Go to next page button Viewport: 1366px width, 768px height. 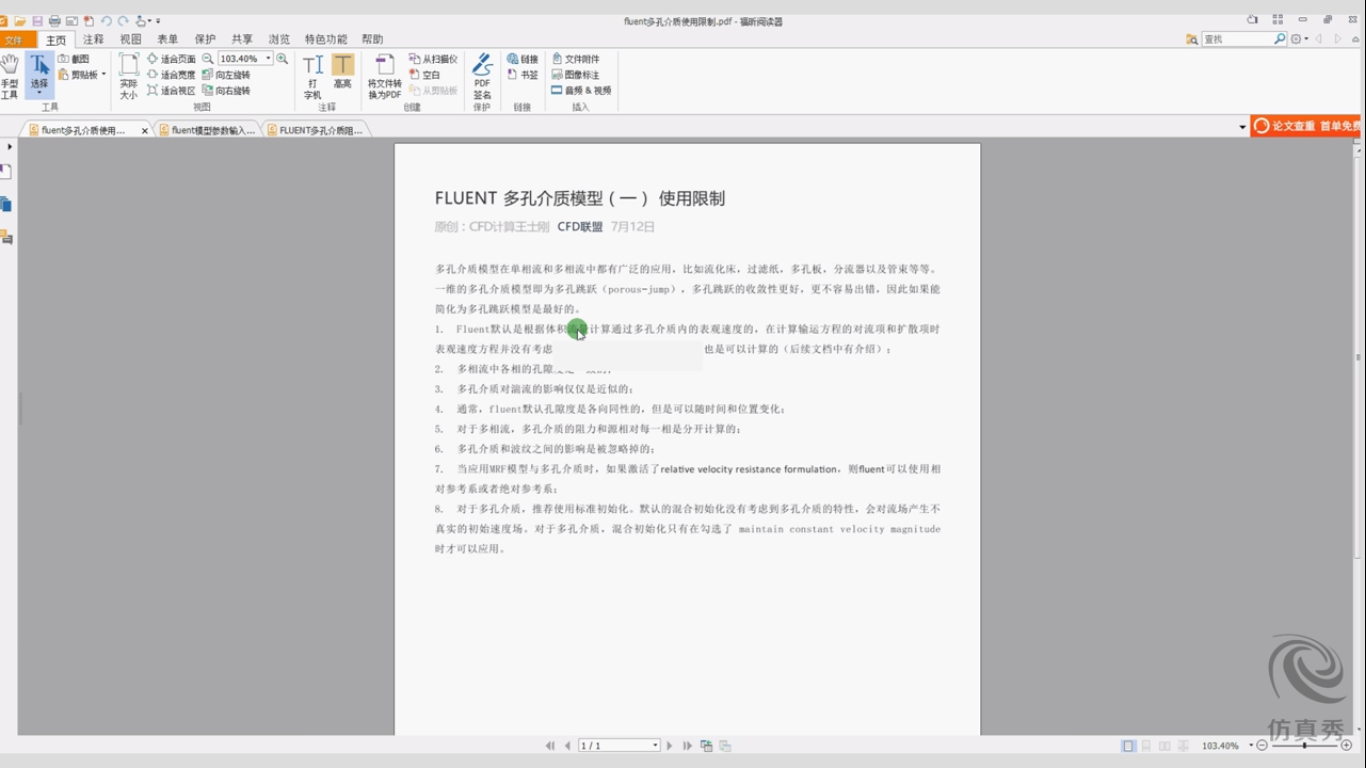tap(670, 746)
